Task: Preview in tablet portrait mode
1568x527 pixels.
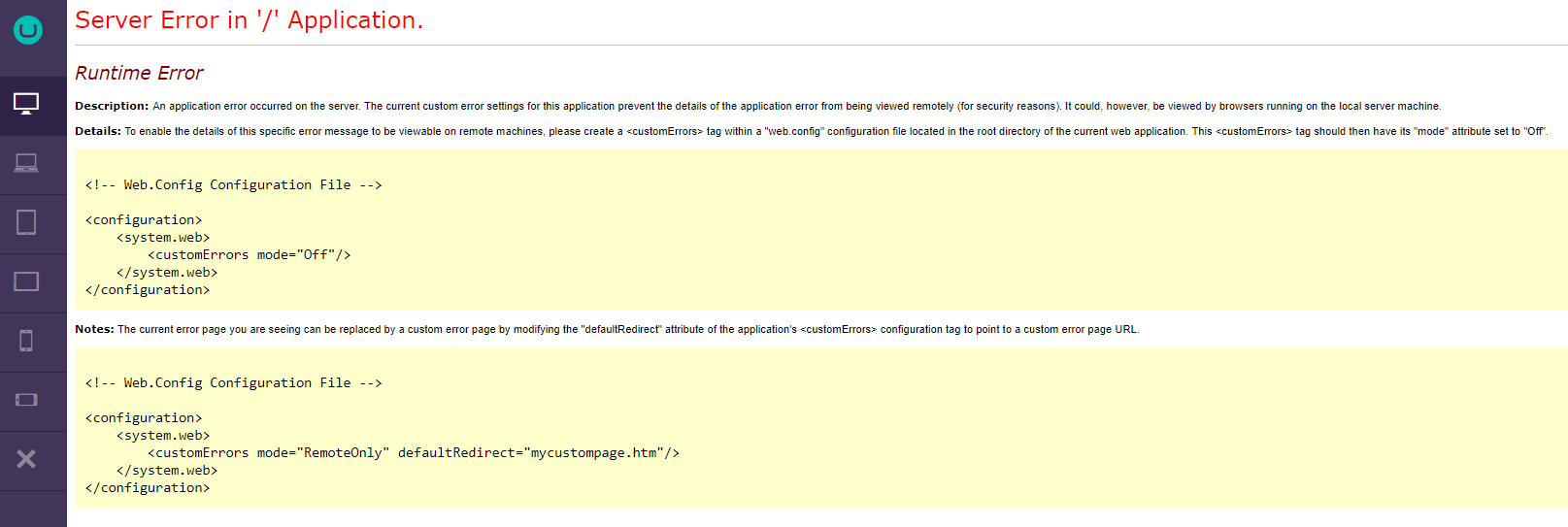Action: tap(26, 222)
